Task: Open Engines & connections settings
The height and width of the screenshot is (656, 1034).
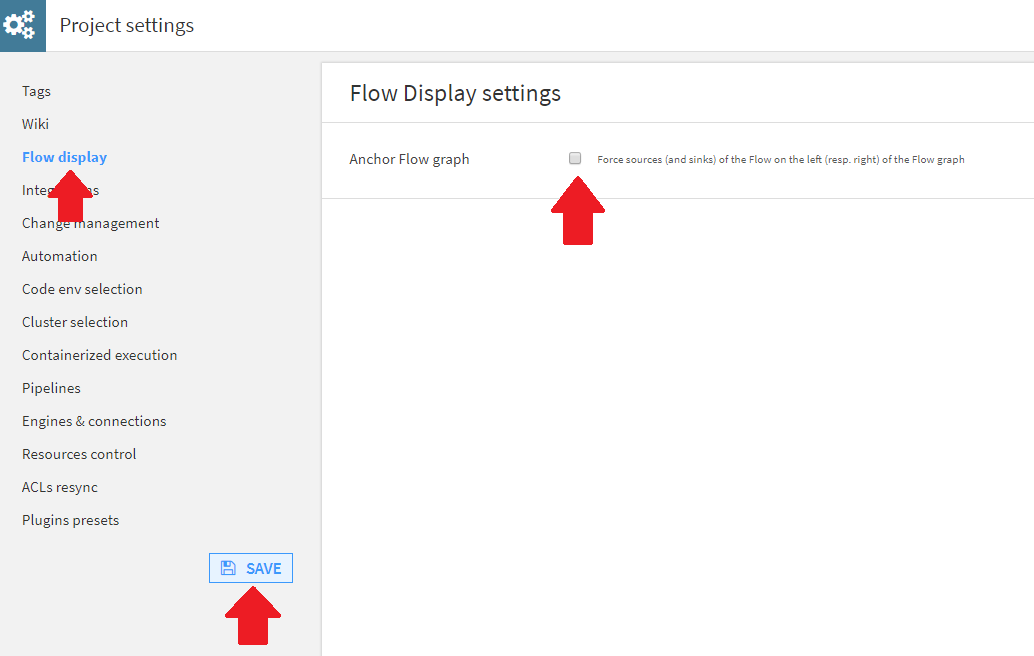Action: pos(94,421)
